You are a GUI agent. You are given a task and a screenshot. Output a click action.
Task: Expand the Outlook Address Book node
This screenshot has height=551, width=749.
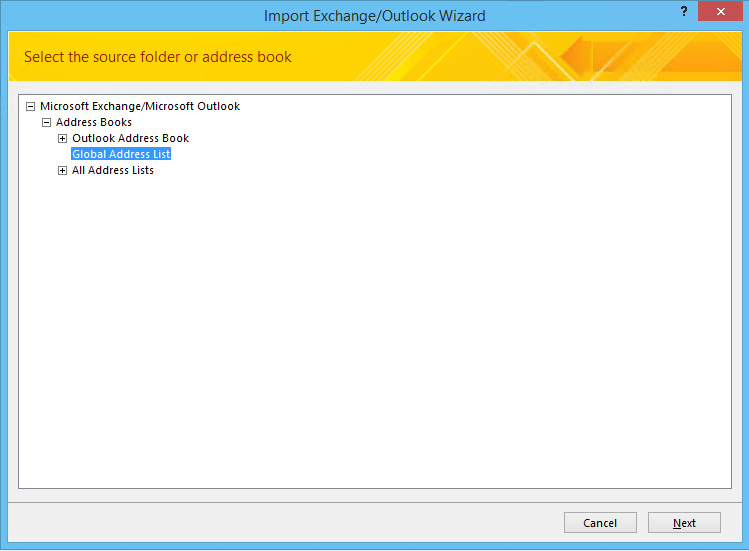pos(62,138)
